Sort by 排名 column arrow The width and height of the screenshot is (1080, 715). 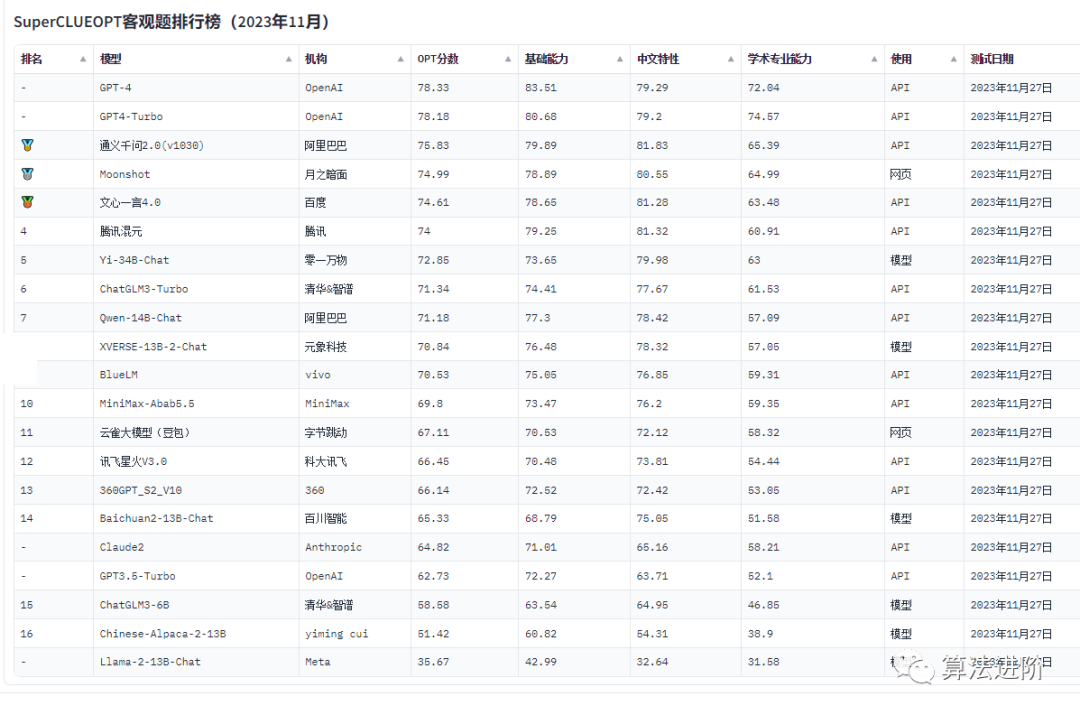83,59
